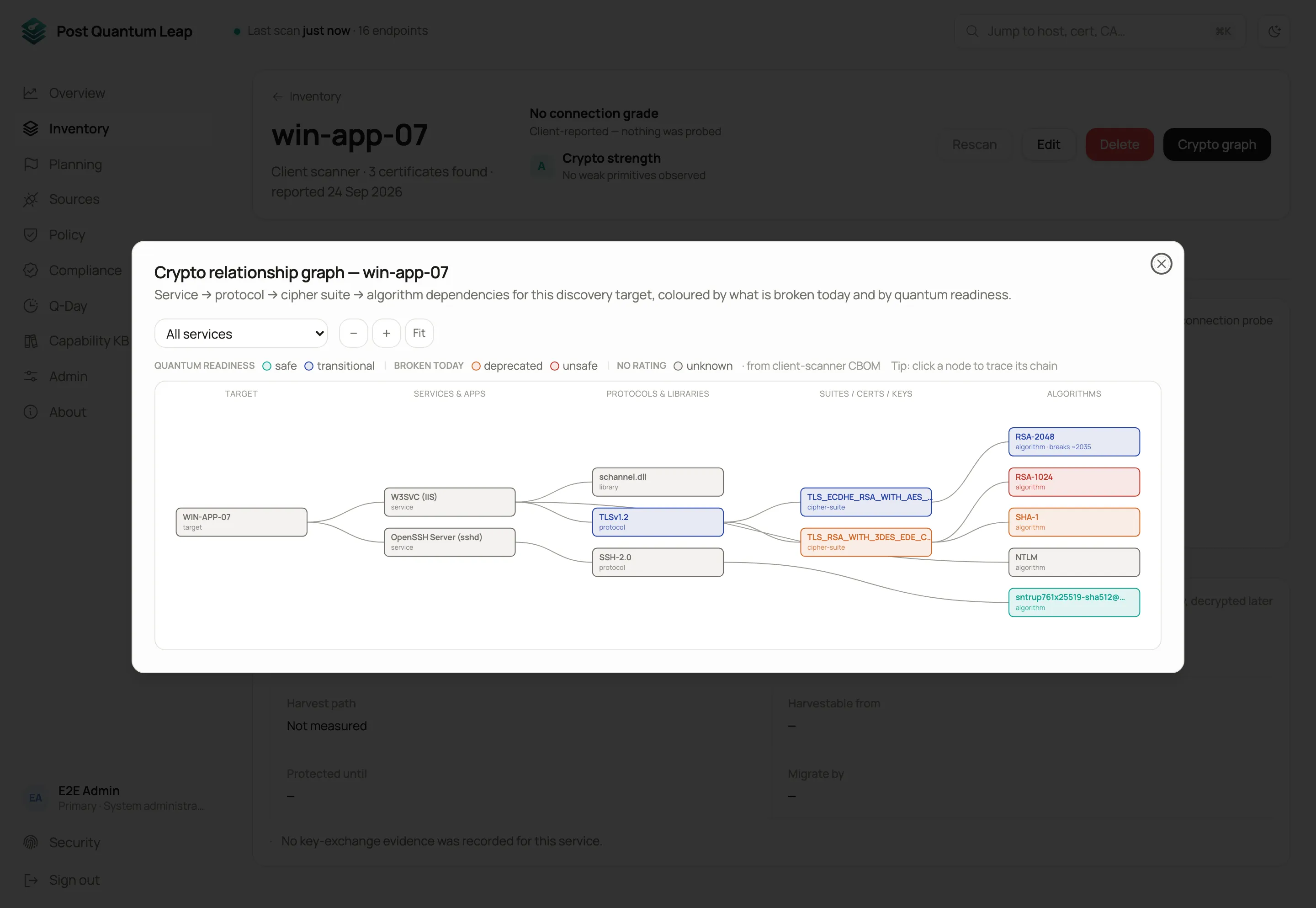
Task: Click the Planning flag icon
Action: point(31,164)
